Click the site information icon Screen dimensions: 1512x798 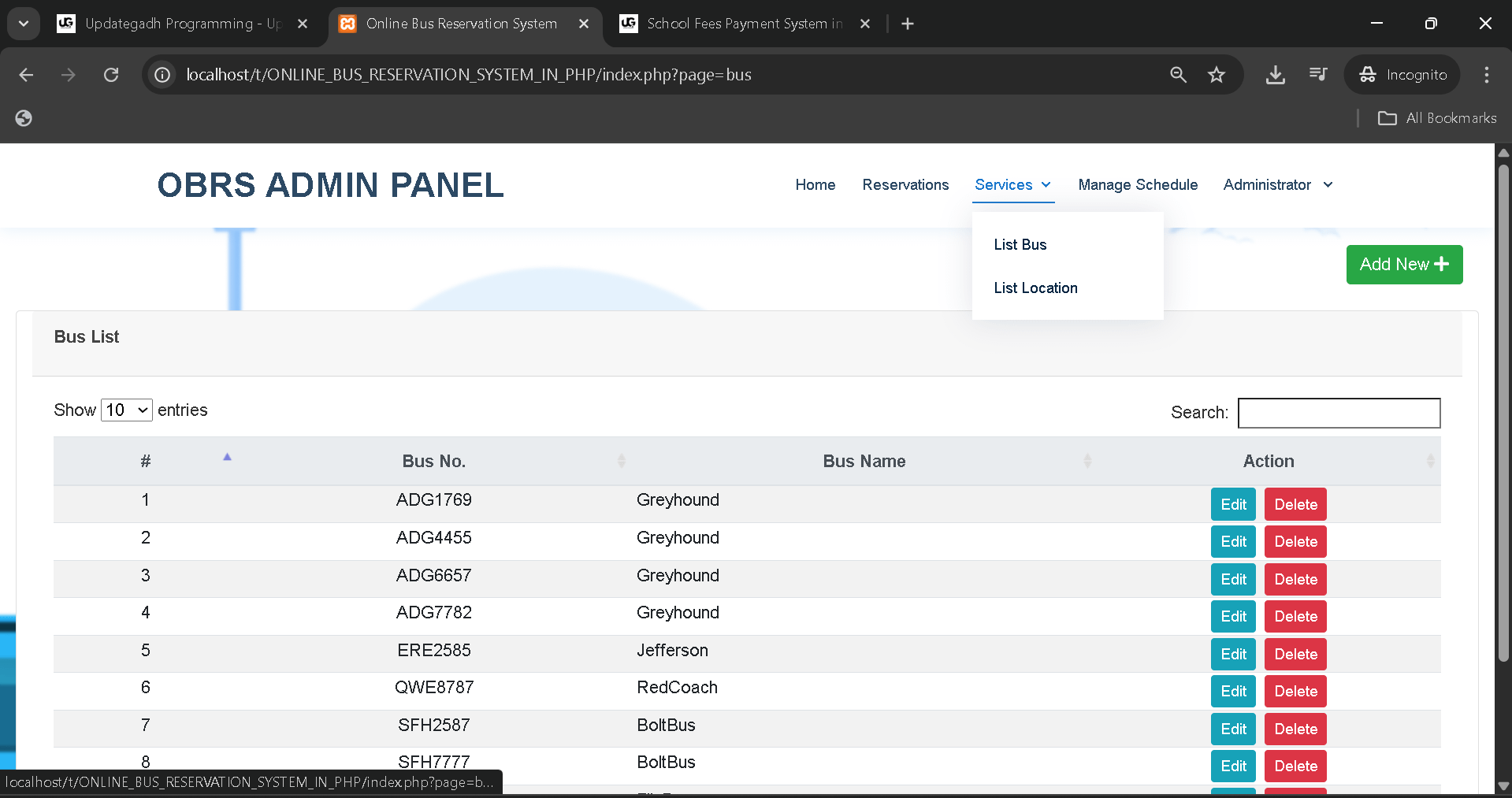(x=162, y=75)
